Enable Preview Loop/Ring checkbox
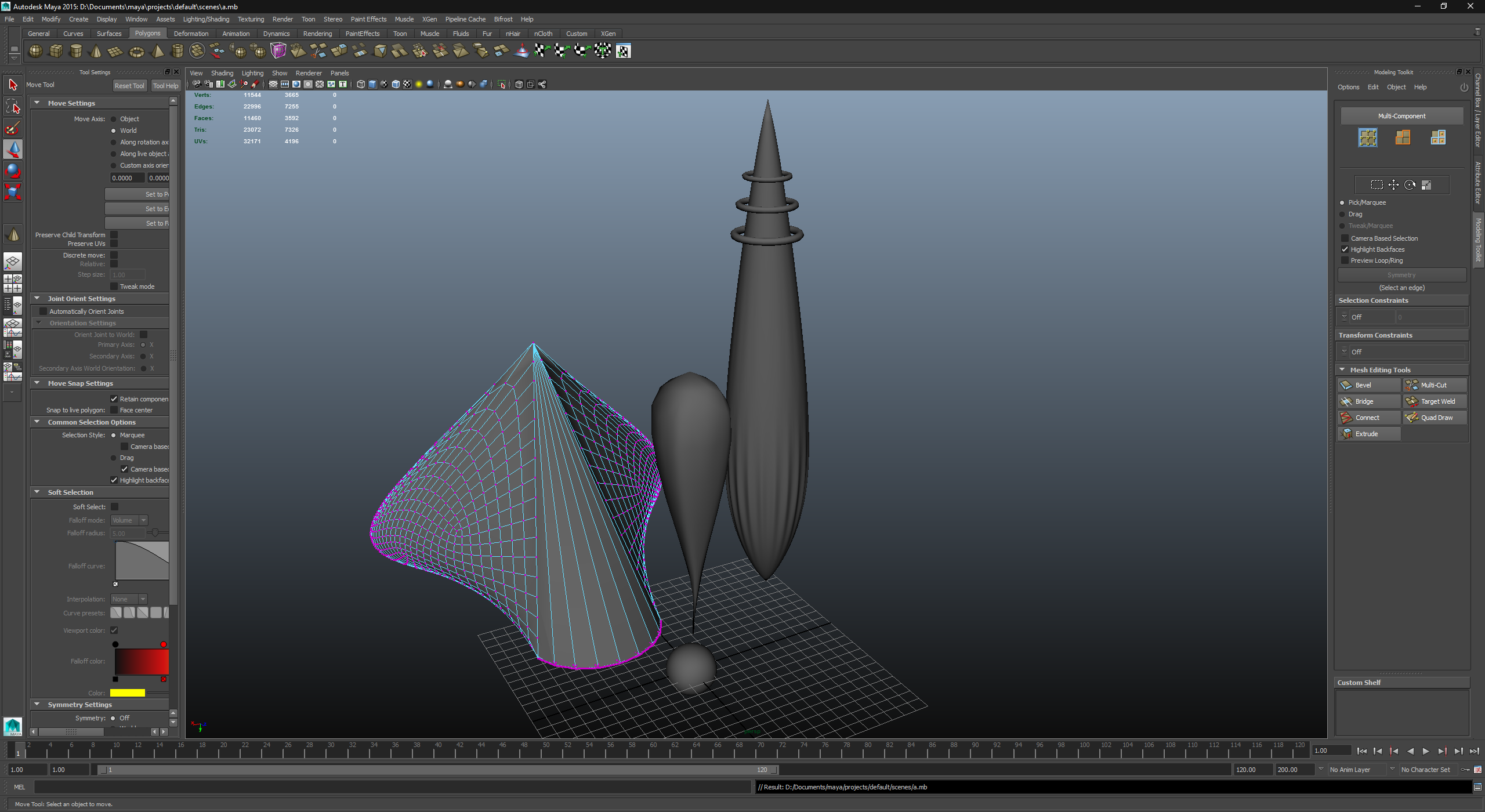 (1345, 260)
